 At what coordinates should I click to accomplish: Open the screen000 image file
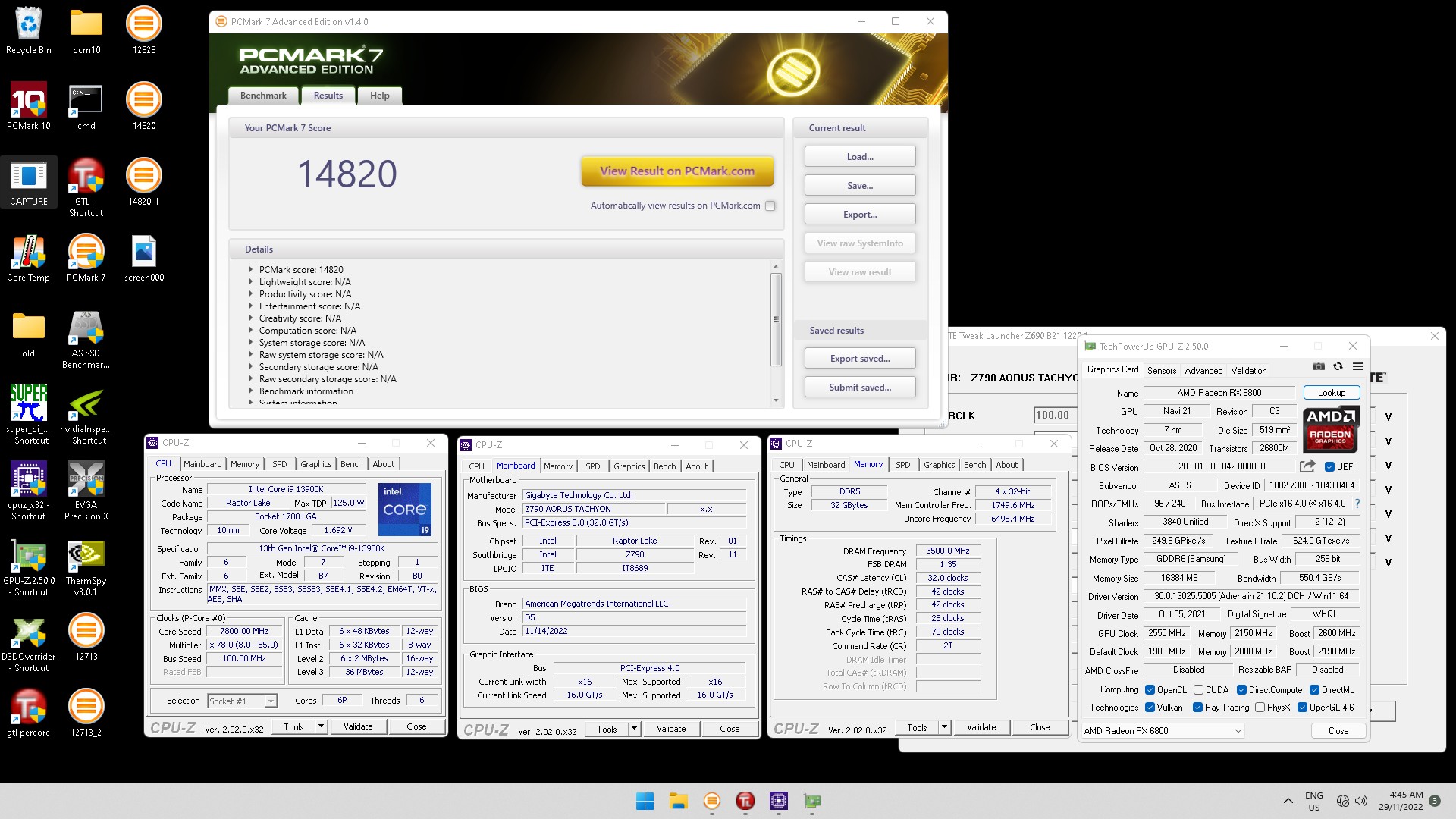pos(144,258)
